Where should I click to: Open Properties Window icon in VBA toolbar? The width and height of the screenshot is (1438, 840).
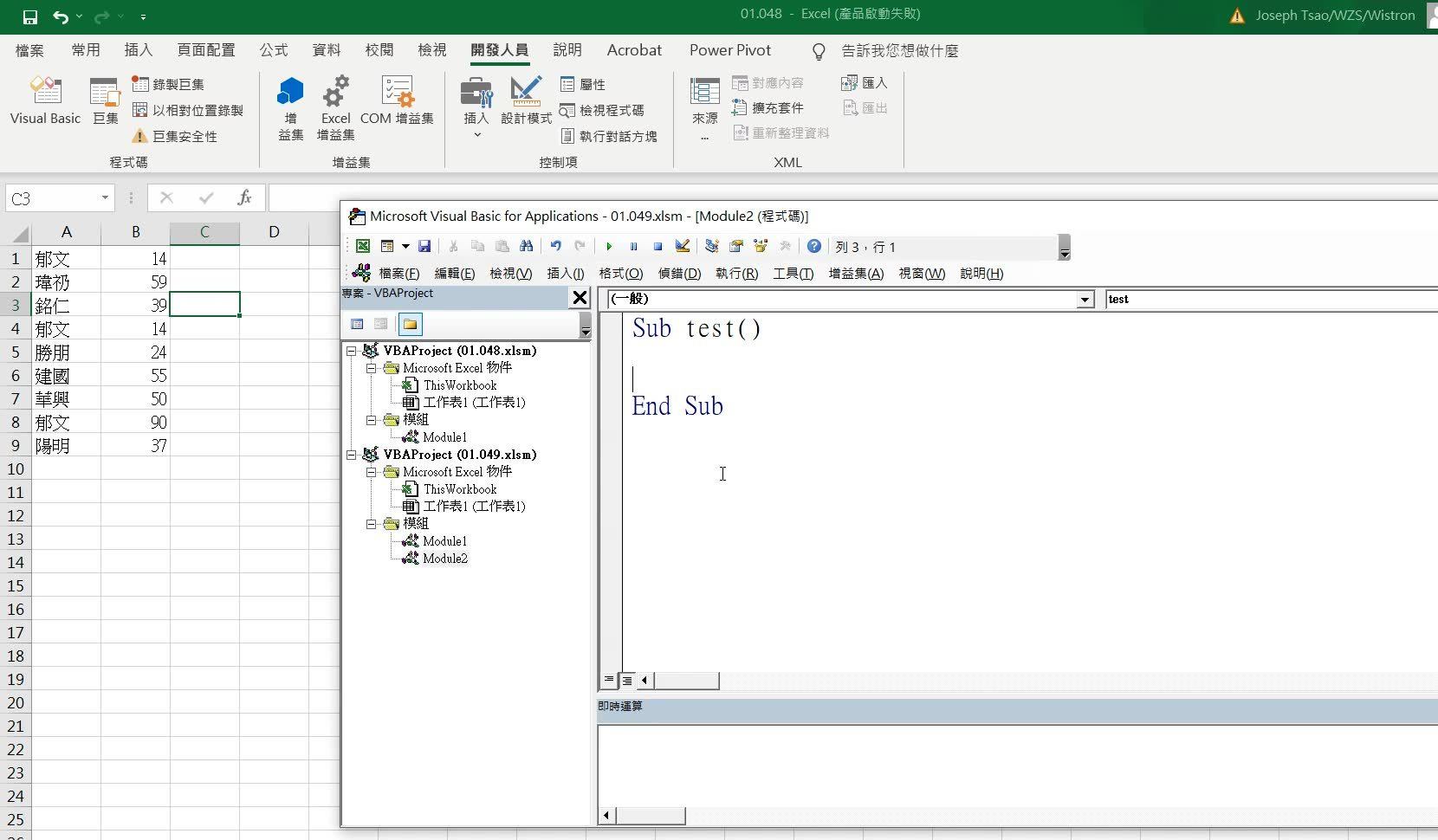pos(735,246)
